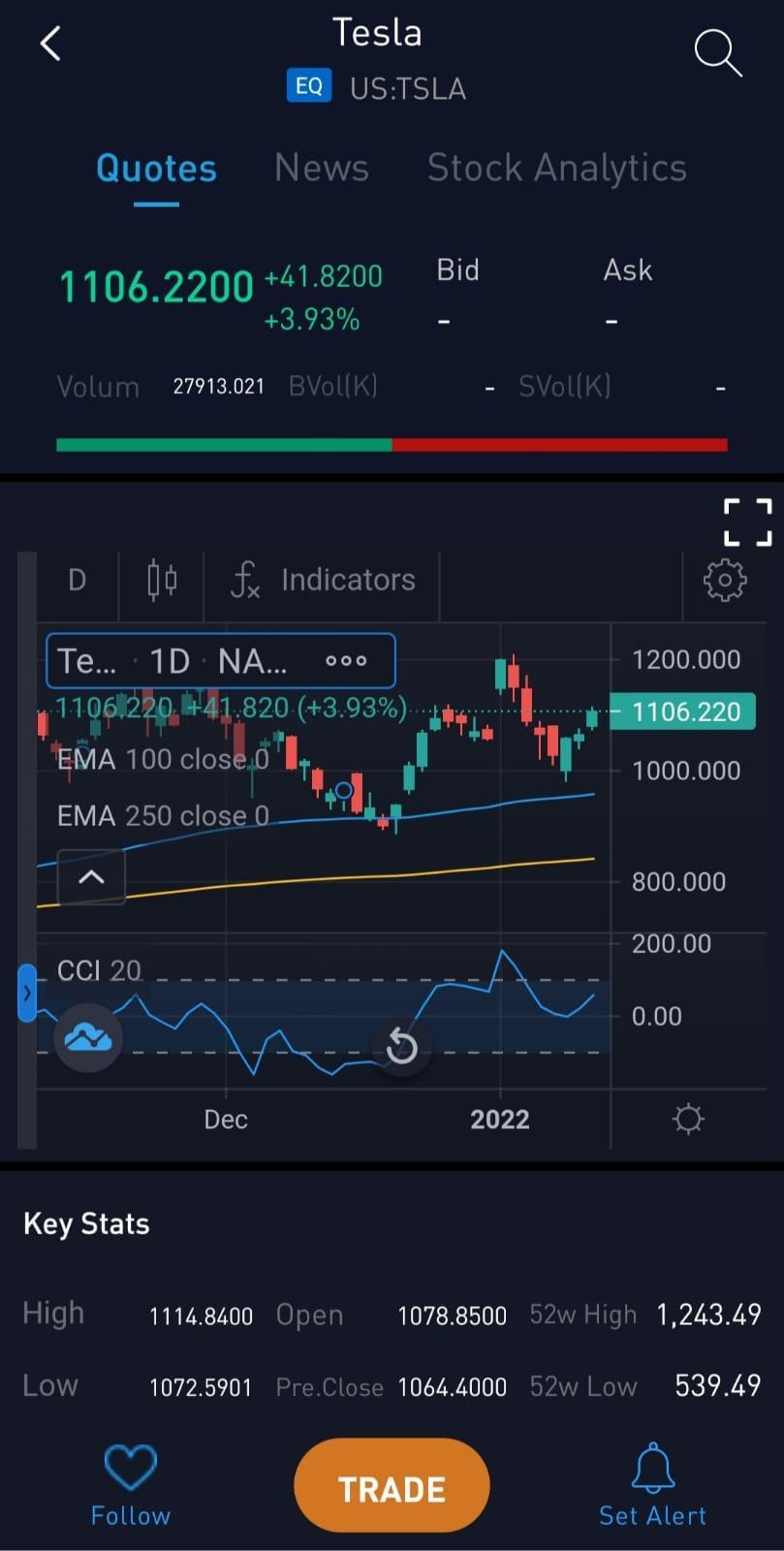Tap the red sell volume bar
The width and height of the screenshot is (784, 1551).
(560, 445)
